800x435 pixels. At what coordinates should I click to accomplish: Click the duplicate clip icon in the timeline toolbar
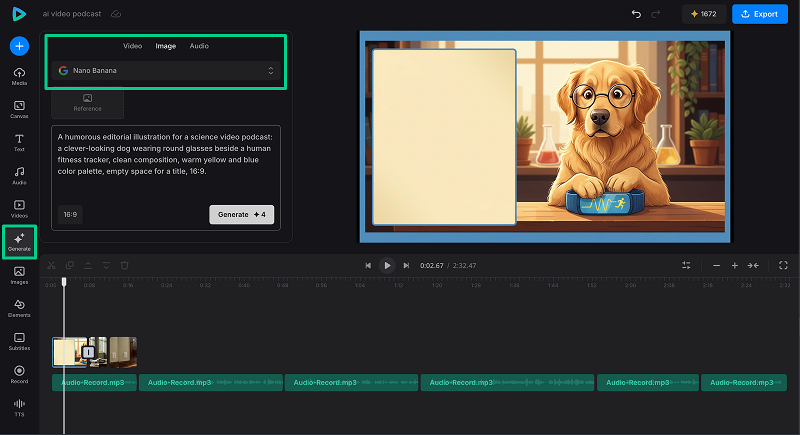[70, 265]
